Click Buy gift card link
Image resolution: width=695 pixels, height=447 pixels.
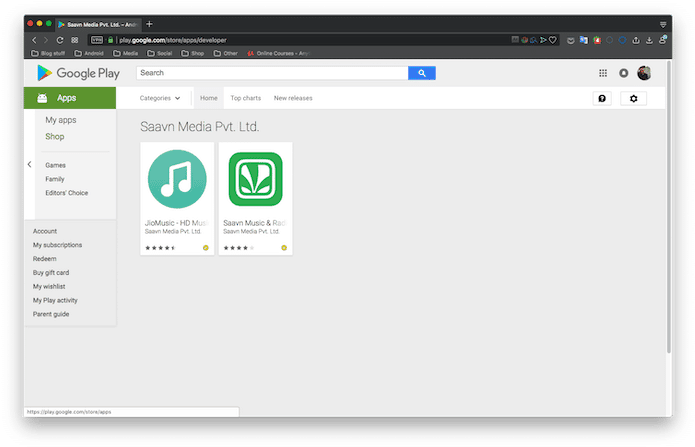51,273
